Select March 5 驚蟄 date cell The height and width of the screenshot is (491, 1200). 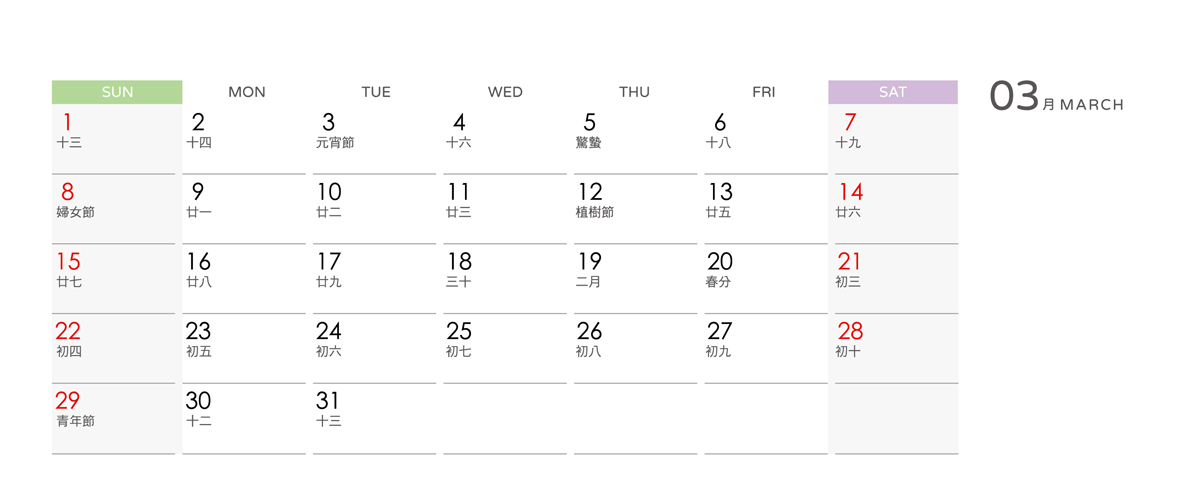[x=635, y=139]
